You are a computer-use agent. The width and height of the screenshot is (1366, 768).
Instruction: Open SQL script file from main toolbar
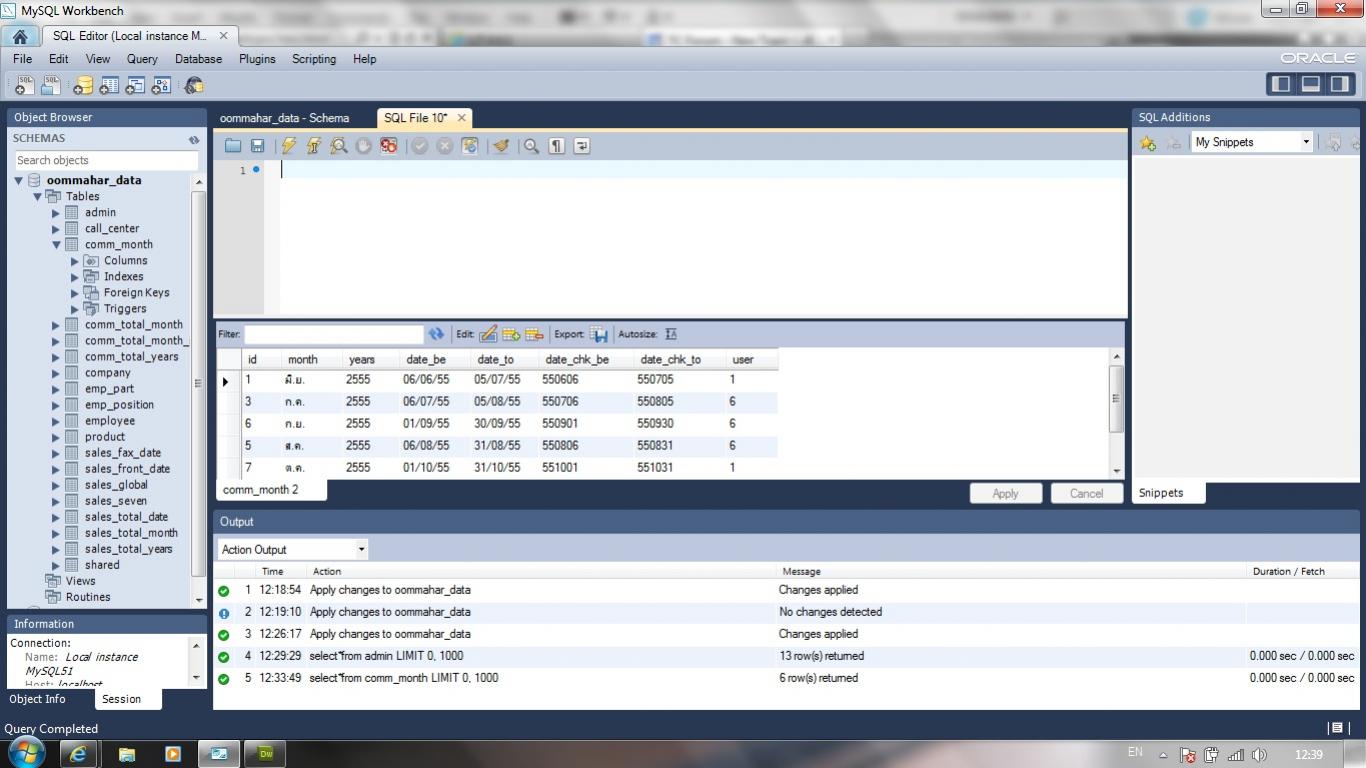coord(50,86)
